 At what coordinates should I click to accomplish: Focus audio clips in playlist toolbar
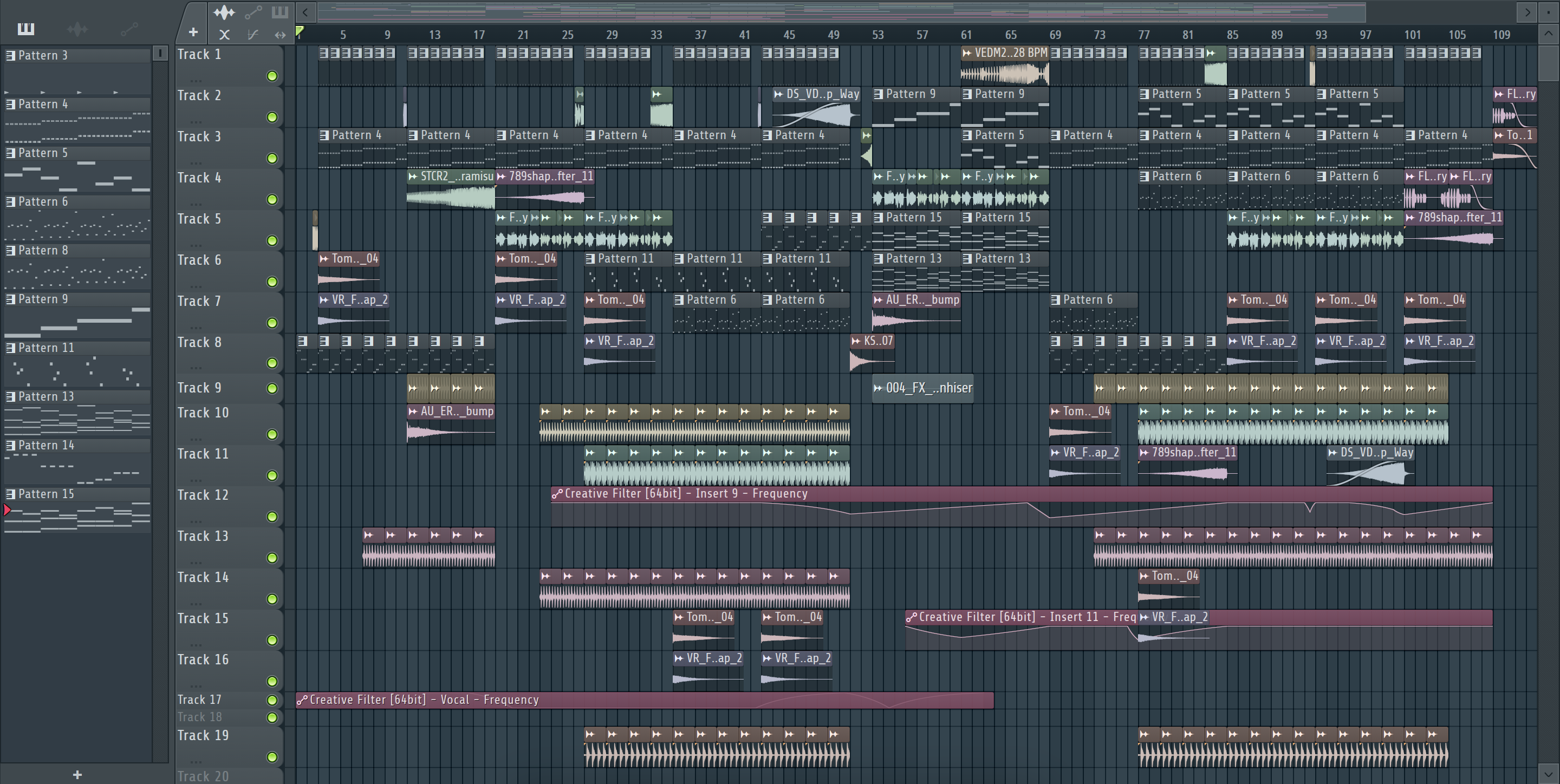click(x=224, y=12)
